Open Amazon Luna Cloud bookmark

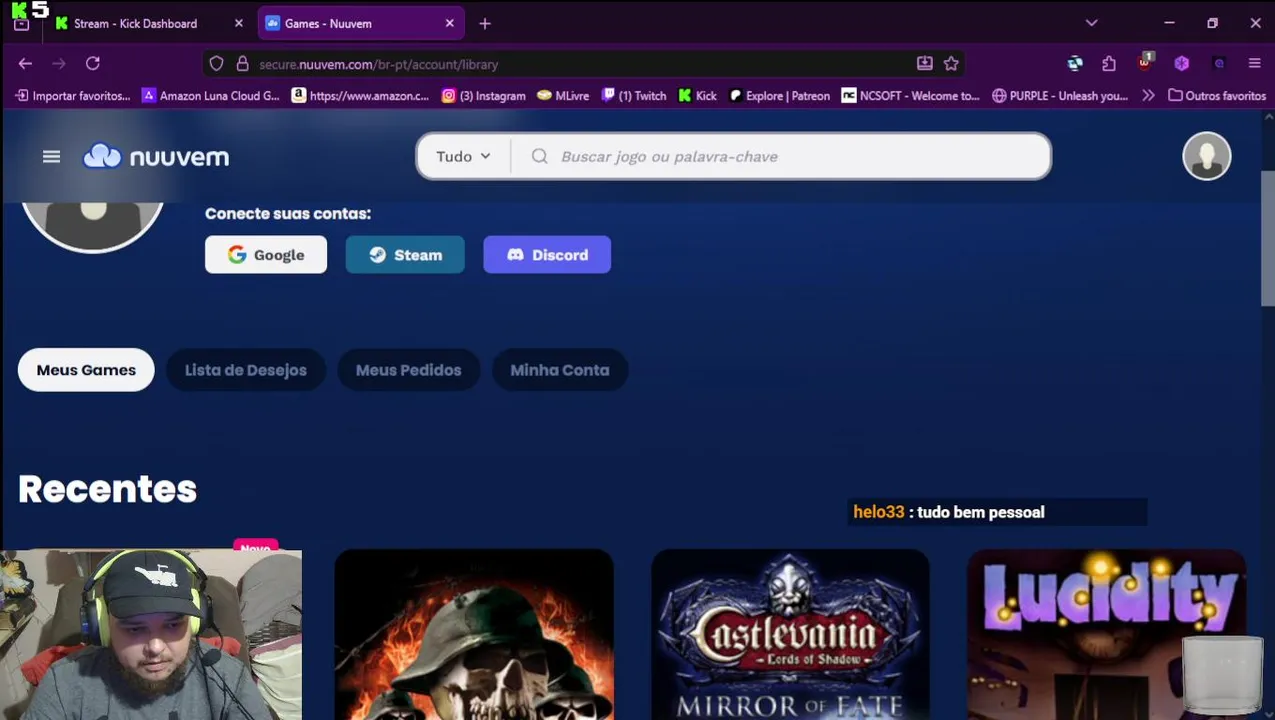coord(210,96)
